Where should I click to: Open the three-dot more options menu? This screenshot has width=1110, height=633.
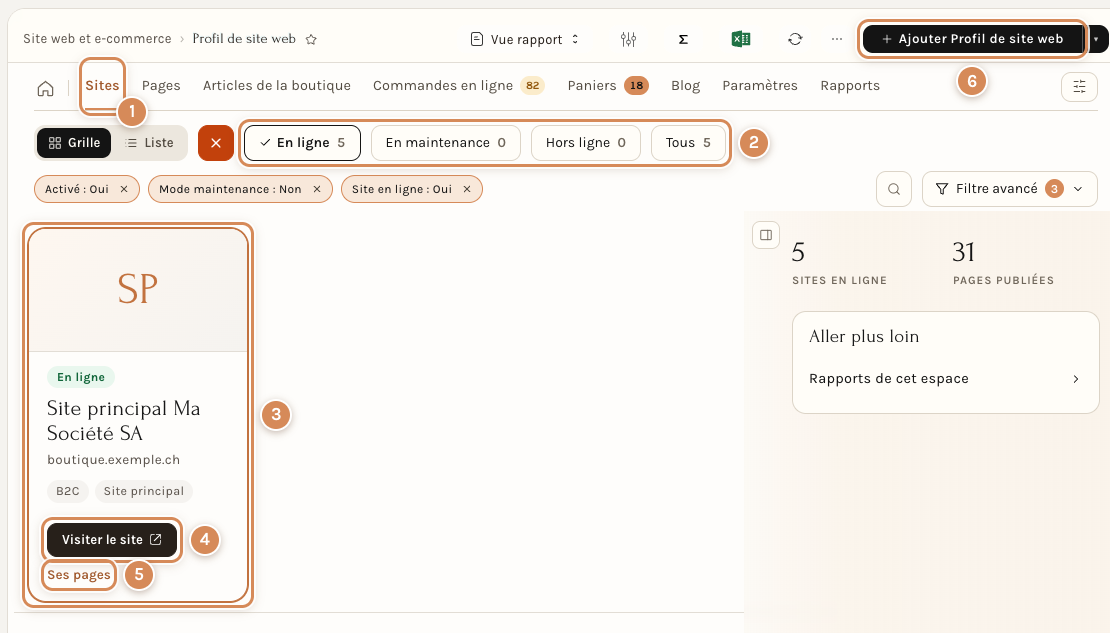[837, 39]
